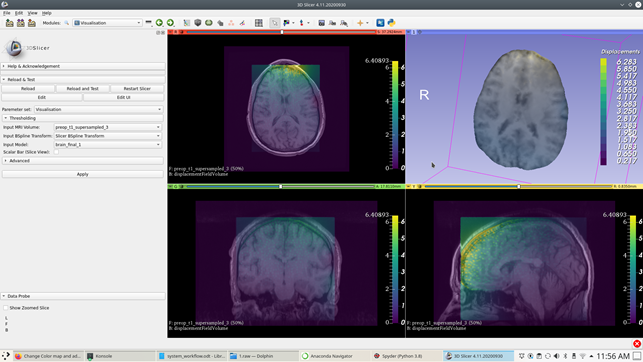Viewport: 643px width, 362px height.
Task: Open the Segment Editor module icon
Action: pos(242,23)
